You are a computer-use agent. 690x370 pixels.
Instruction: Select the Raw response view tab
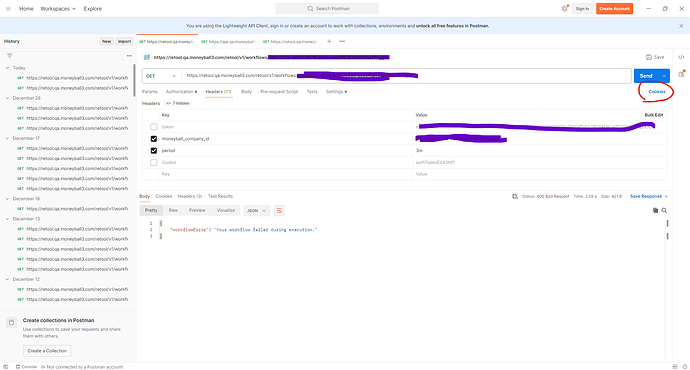click(173, 210)
